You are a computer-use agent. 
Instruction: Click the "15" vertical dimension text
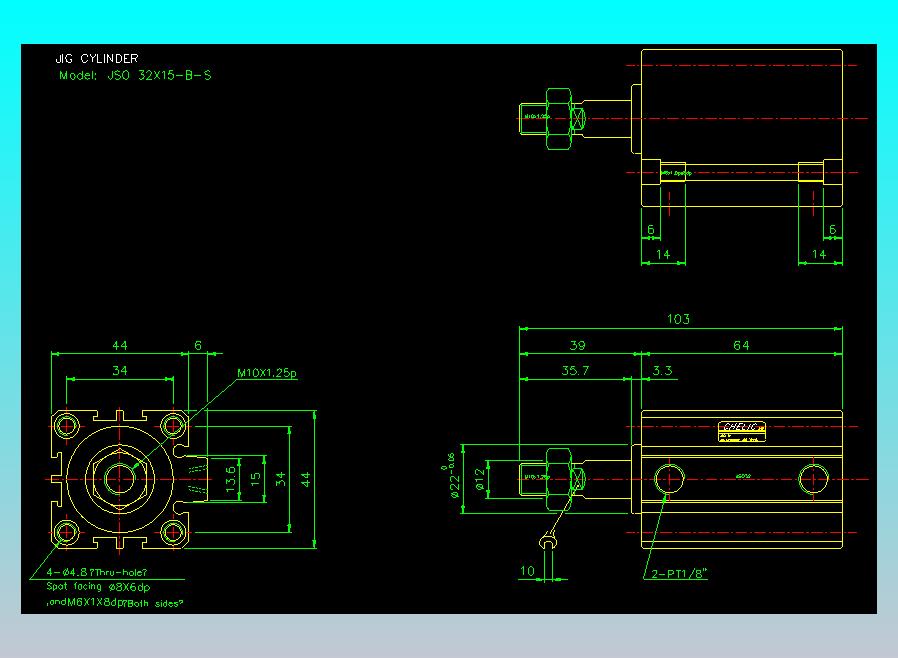coord(256,479)
